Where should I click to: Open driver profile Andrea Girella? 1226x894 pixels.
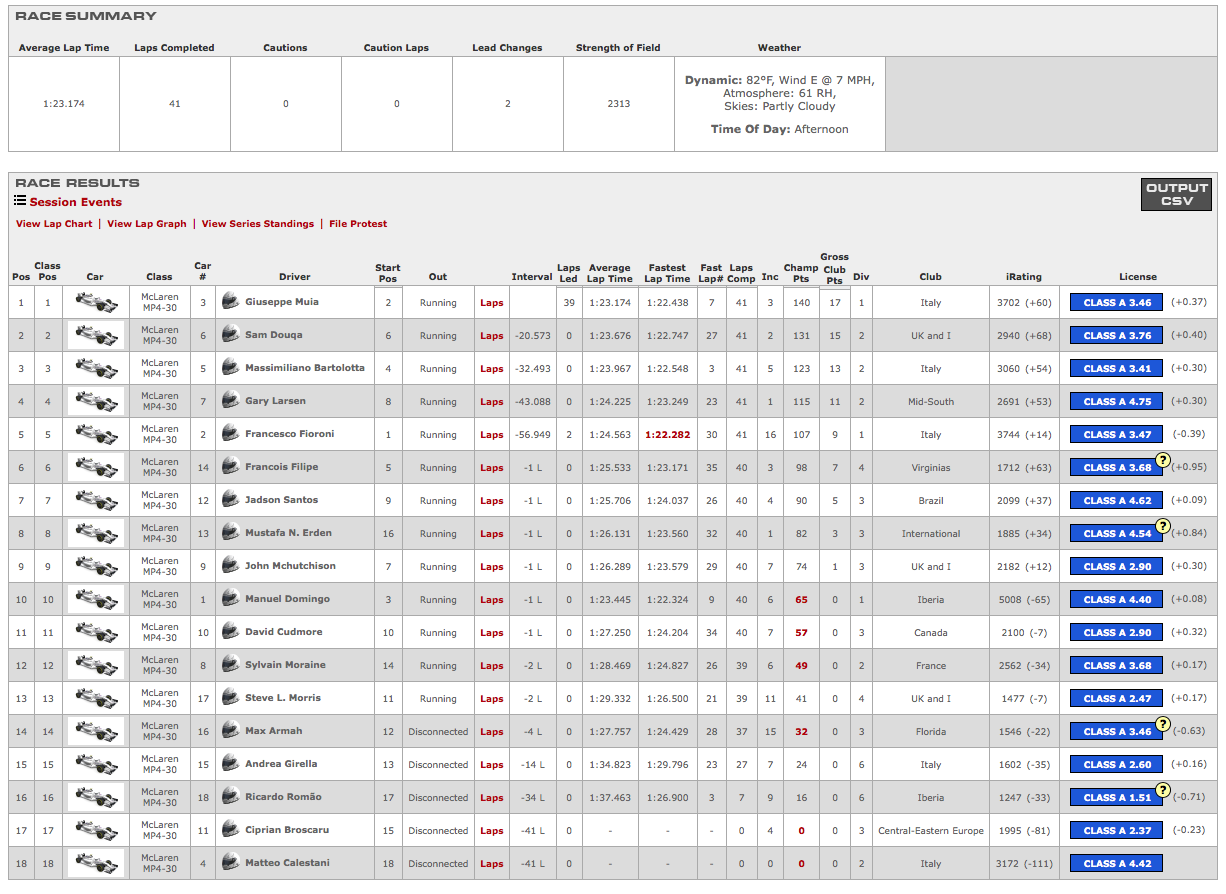click(281, 763)
